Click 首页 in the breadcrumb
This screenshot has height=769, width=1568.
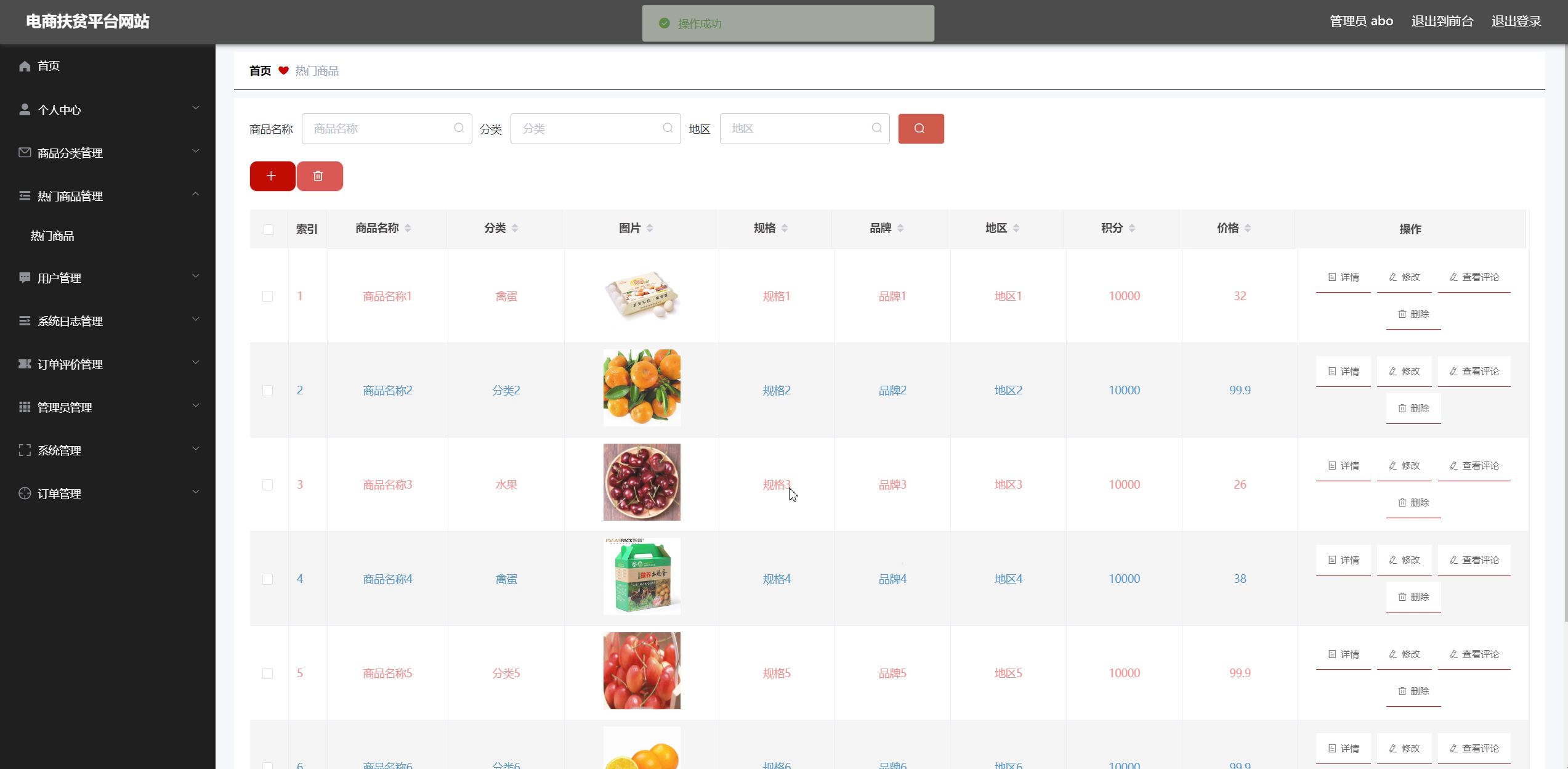[260, 71]
